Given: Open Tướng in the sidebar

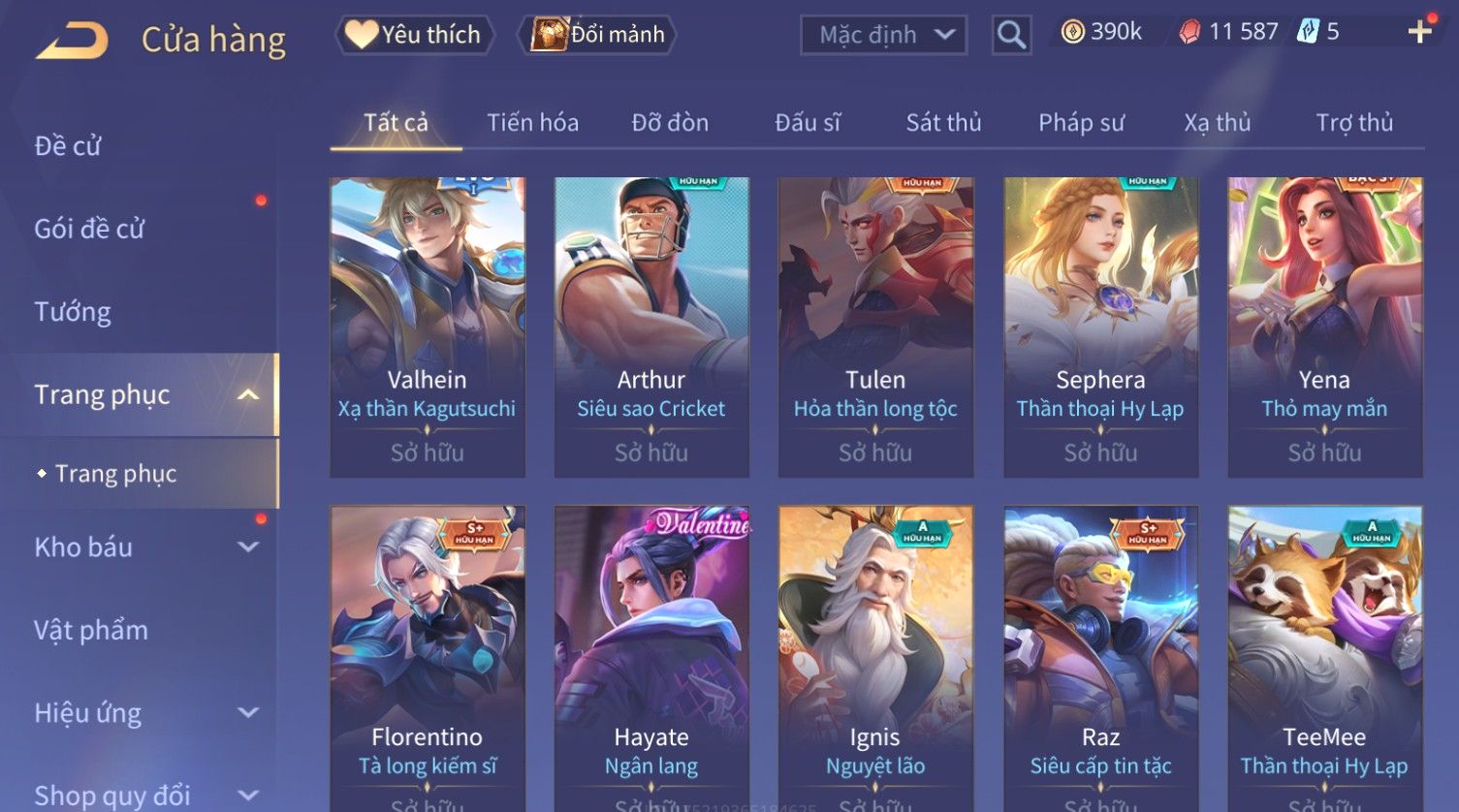Looking at the screenshot, I should pos(73,311).
